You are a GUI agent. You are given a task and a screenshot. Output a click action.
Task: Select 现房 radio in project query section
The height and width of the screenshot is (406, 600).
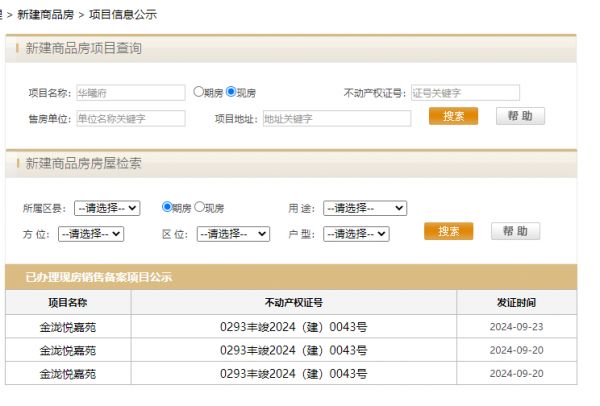[231, 92]
